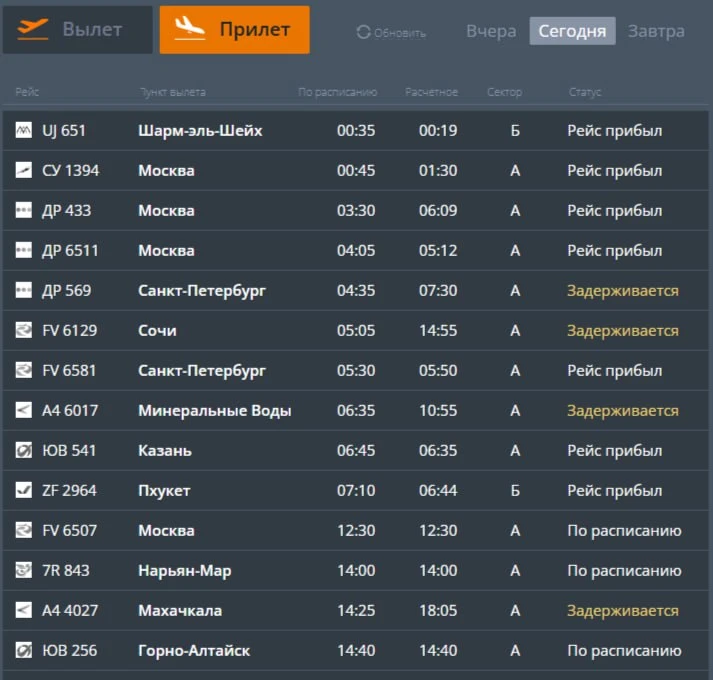The image size is (713, 680).
Task: Open the Шарм-эль-Шейх flight row
Action: pos(200,131)
